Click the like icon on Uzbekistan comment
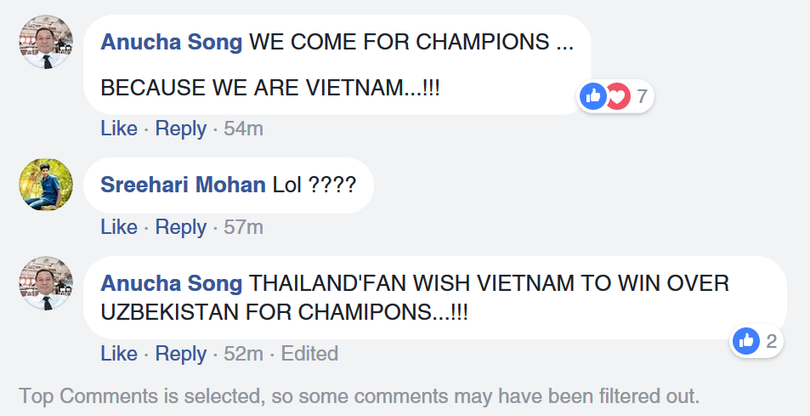The height and width of the screenshot is (416, 810). coord(746,341)
